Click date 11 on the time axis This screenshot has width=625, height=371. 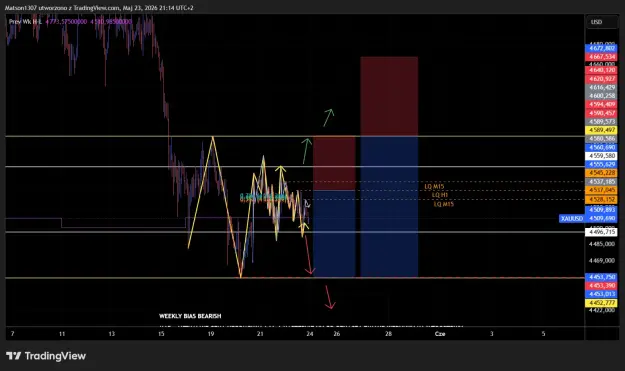[62, 334]
